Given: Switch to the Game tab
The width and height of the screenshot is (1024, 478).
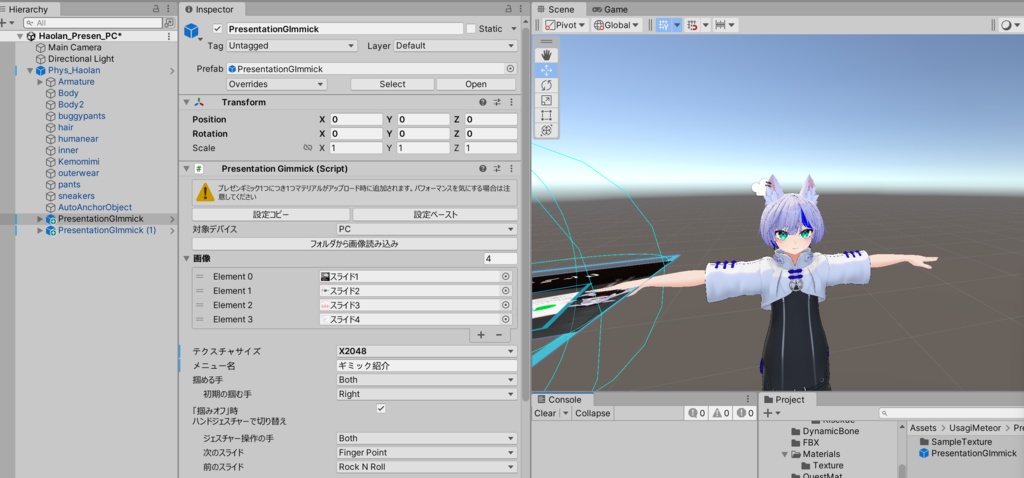Looking at the screenshot, I should (610, 9).
